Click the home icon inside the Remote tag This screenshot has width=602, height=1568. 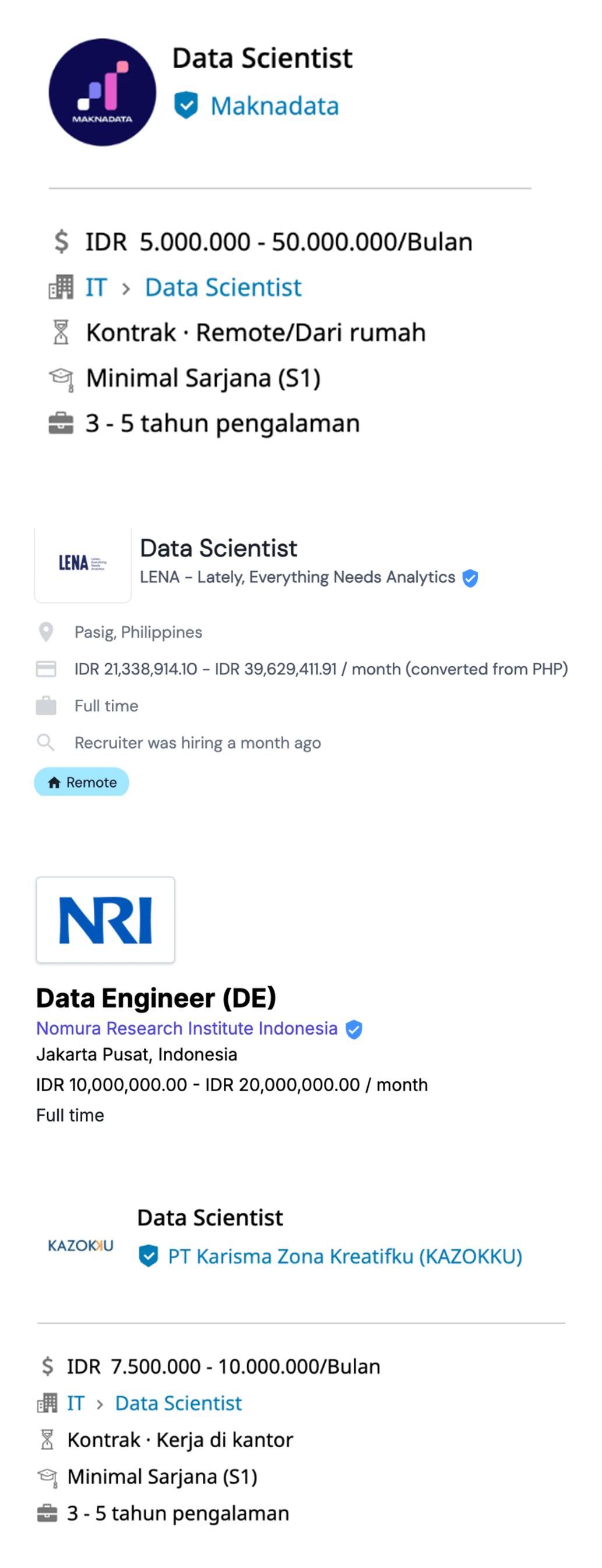(x=53, y=782)
